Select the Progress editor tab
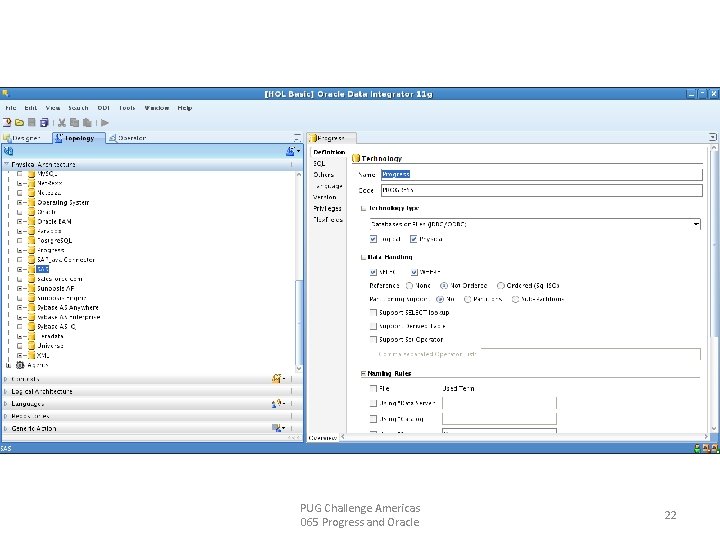This screenshot has height=540, width=720. tap(331, 138)
